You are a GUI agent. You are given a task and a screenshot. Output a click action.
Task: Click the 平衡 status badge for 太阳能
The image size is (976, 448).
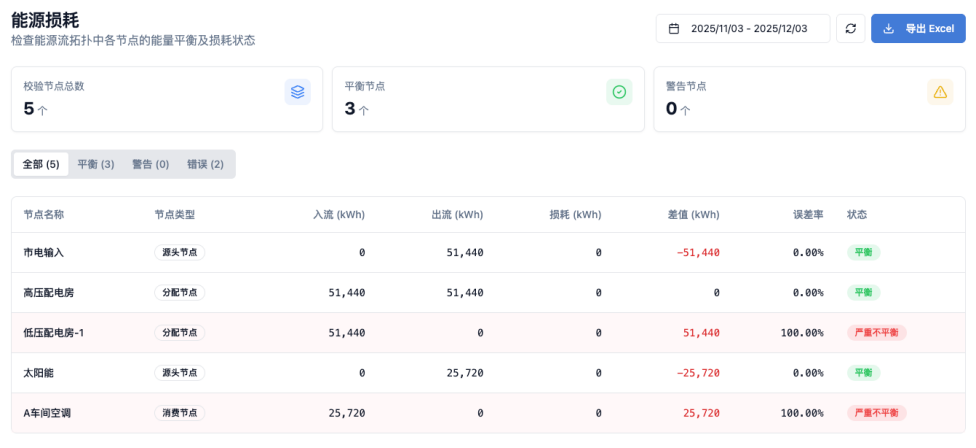(863, 373)
